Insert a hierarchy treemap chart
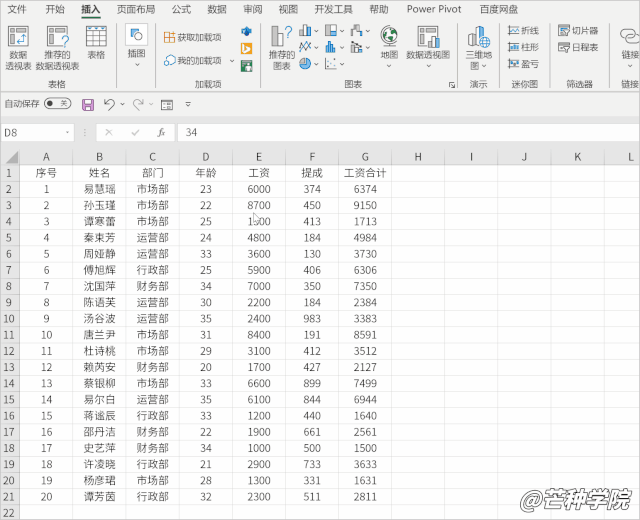 click(331, 30)
